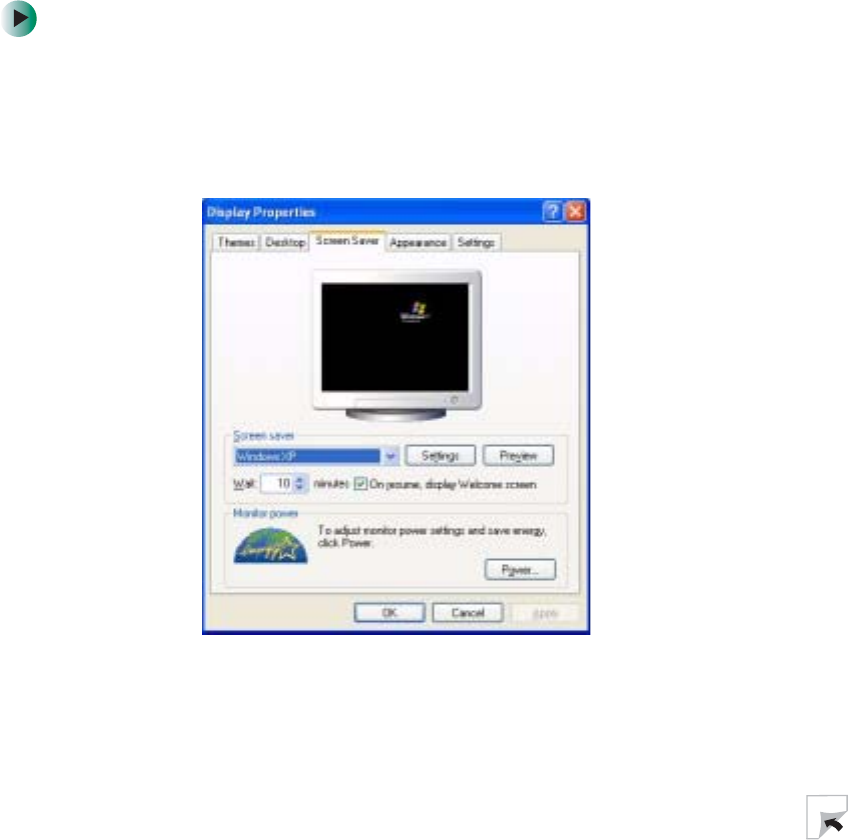Preview the selected screen saver
848x840 pixels.
[x=518, y=455]
